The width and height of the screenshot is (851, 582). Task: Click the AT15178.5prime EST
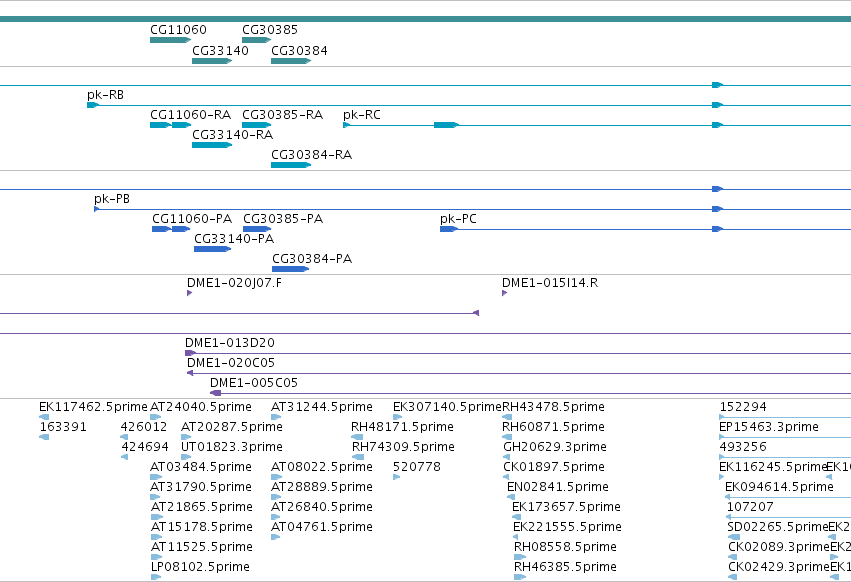156,538
